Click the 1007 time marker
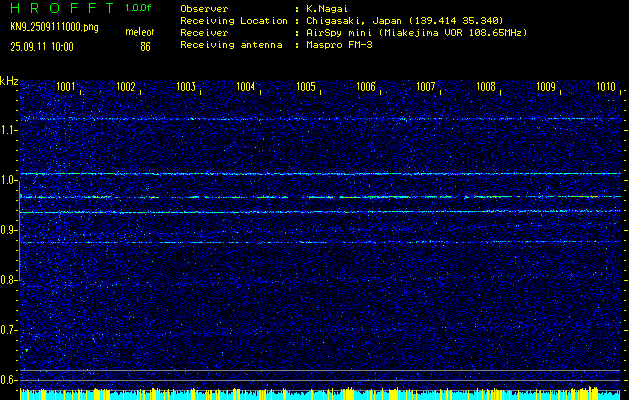This screenshot has width=629, height=400. (x=426, y=87)
